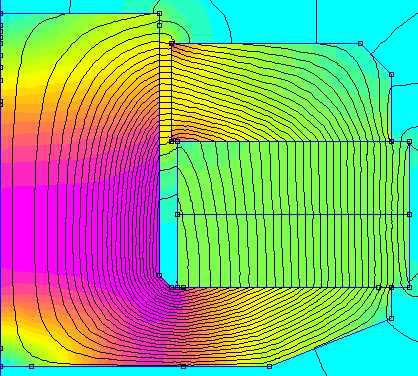Select the lower end node of the upper-right chamfer

(392, 75)
